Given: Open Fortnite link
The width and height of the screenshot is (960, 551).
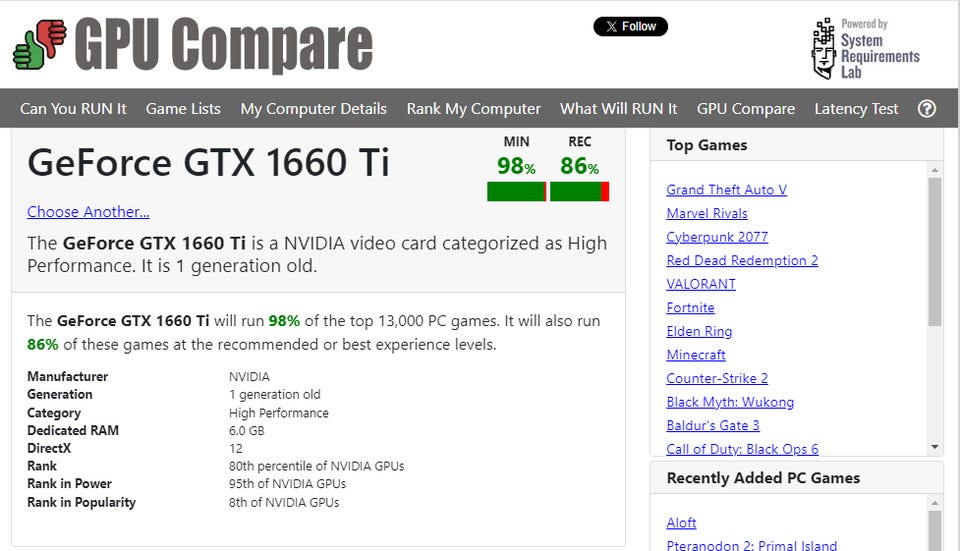Looking at the screenshot, I should 690,308.
